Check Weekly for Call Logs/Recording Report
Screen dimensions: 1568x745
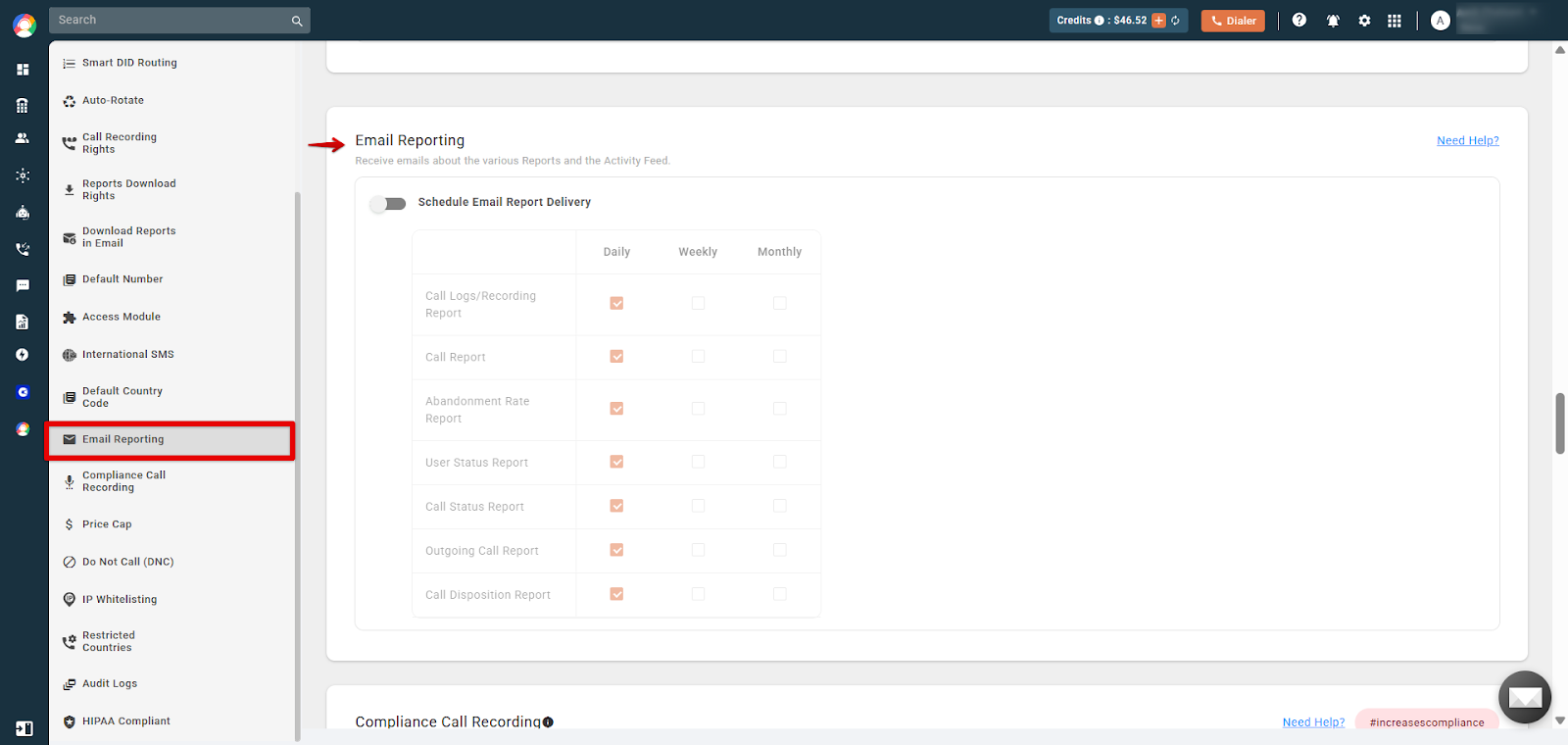point(698,304)
